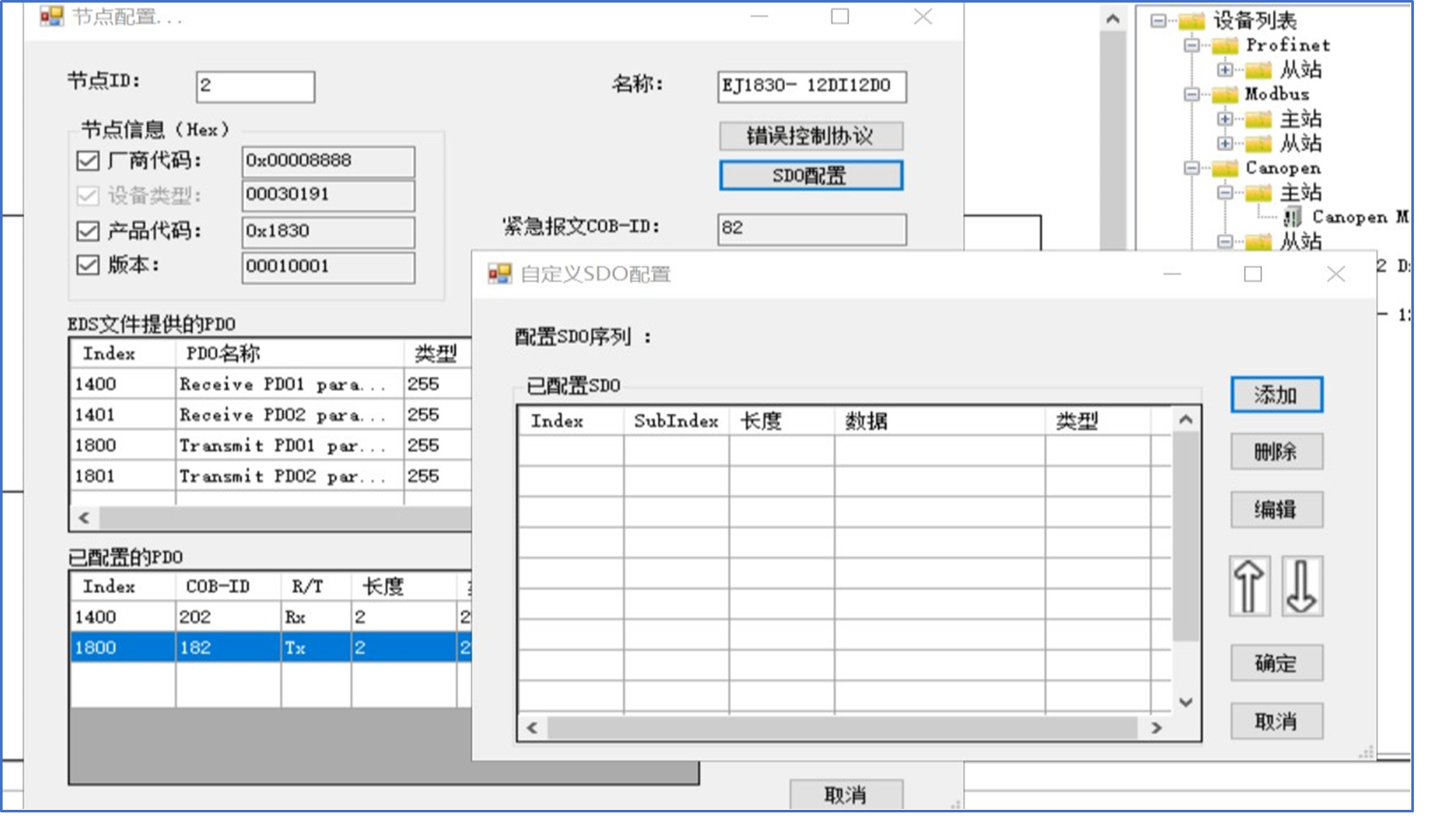1432x840 pixels.
Task: Click the Canopen folder icon
Action: 1225,167
